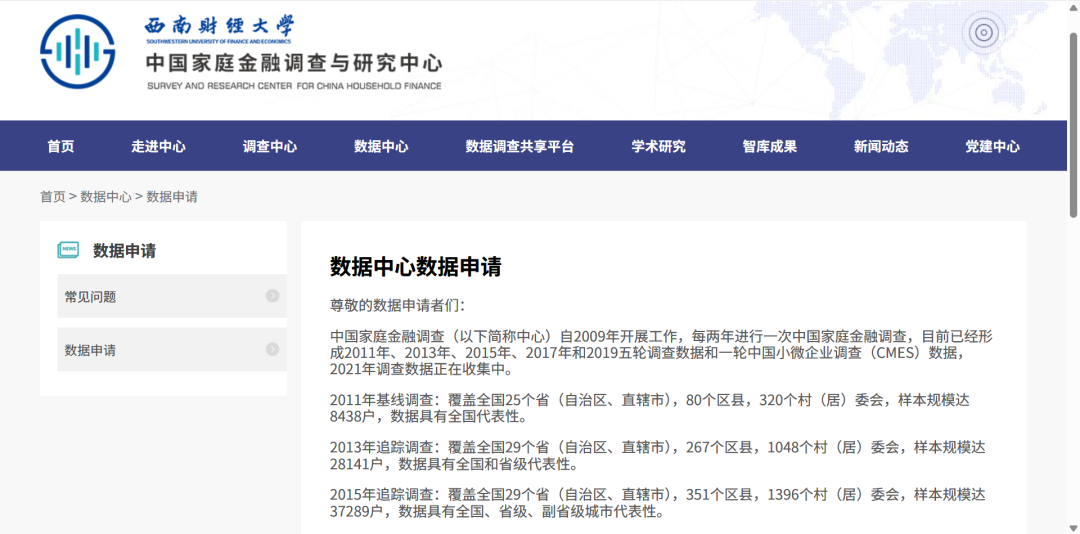Open the 走进中心 menu
This screenshot has height=534, width=1080.
point(158,146)
